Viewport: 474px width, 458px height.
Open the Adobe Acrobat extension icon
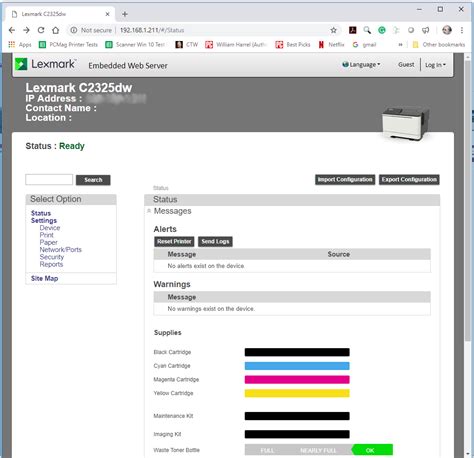click(x=352, y=30)
